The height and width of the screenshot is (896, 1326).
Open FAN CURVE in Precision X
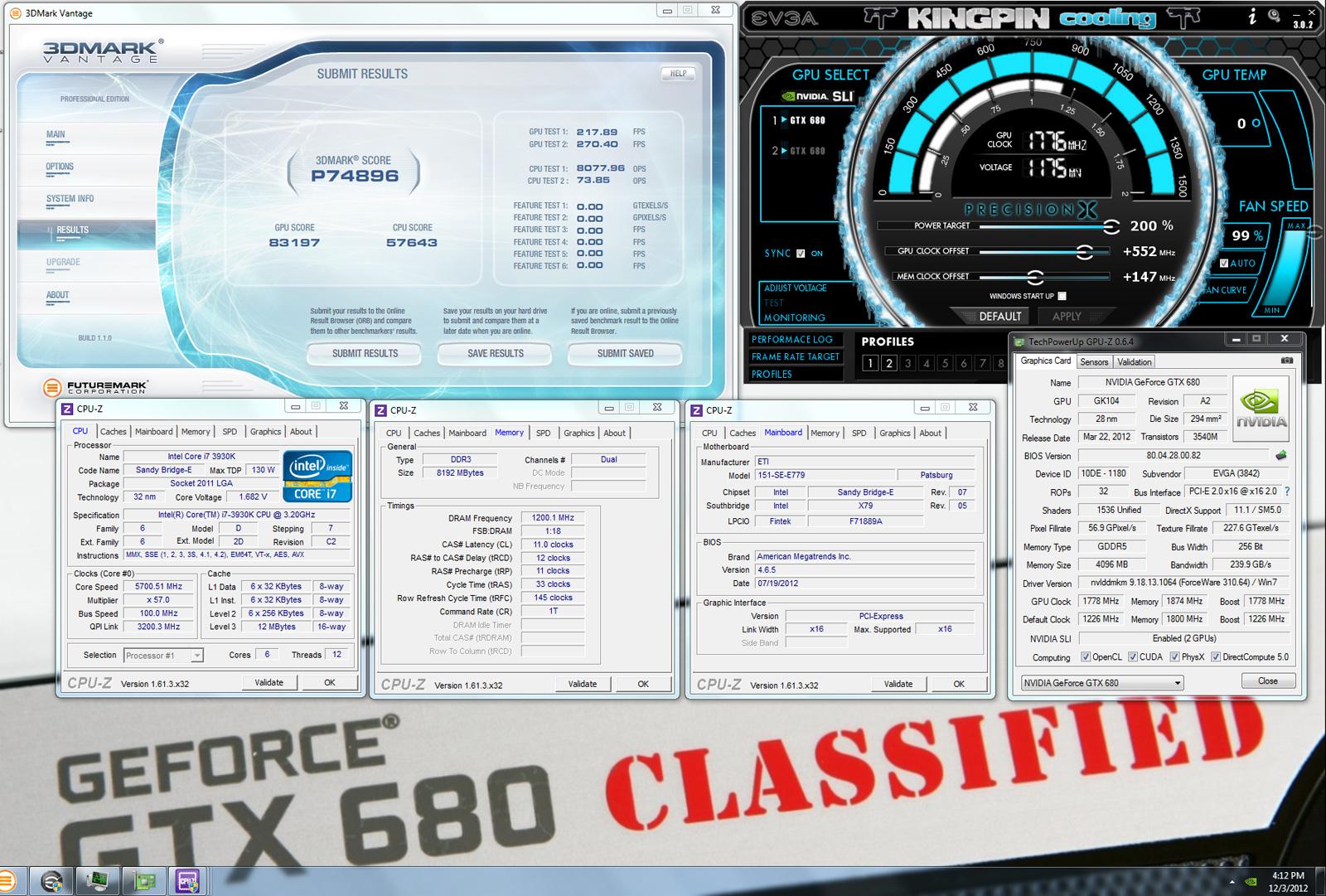coord(1226,290)
